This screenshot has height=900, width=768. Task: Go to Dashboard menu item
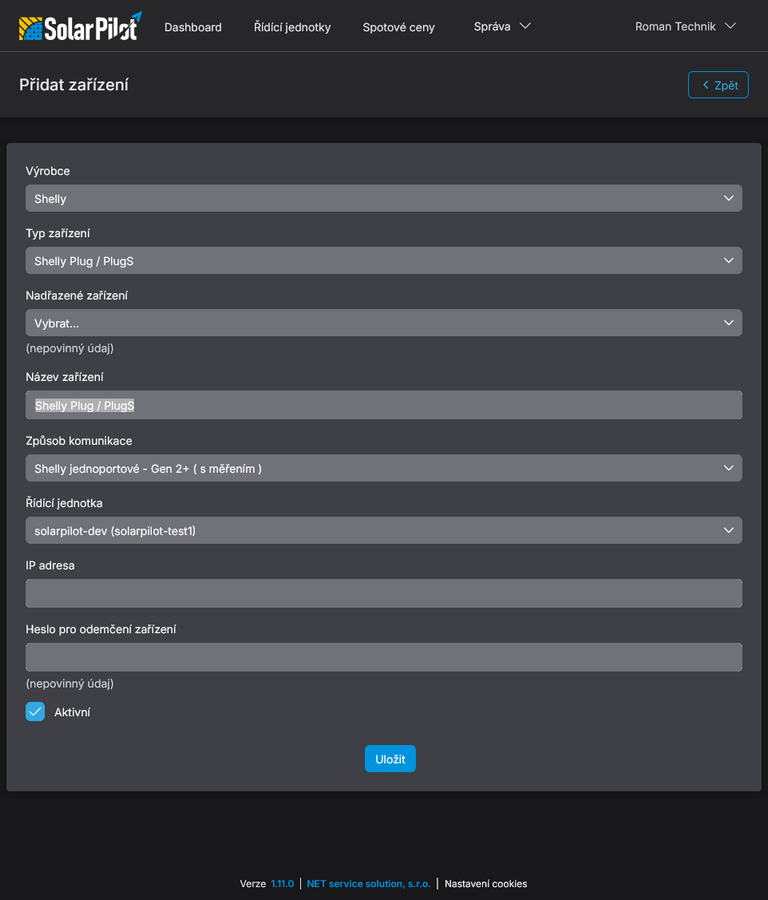tap(193, 27)
